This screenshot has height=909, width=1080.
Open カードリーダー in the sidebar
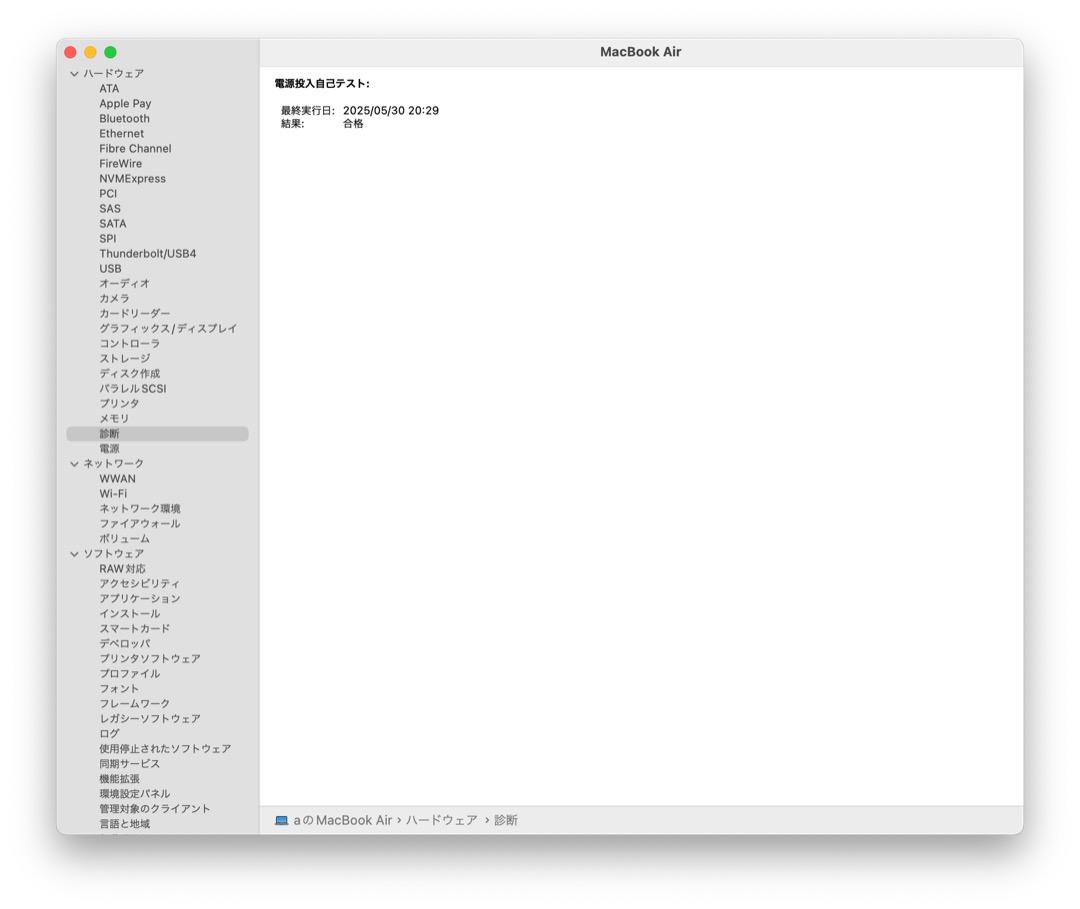click(x=134, y=314)
